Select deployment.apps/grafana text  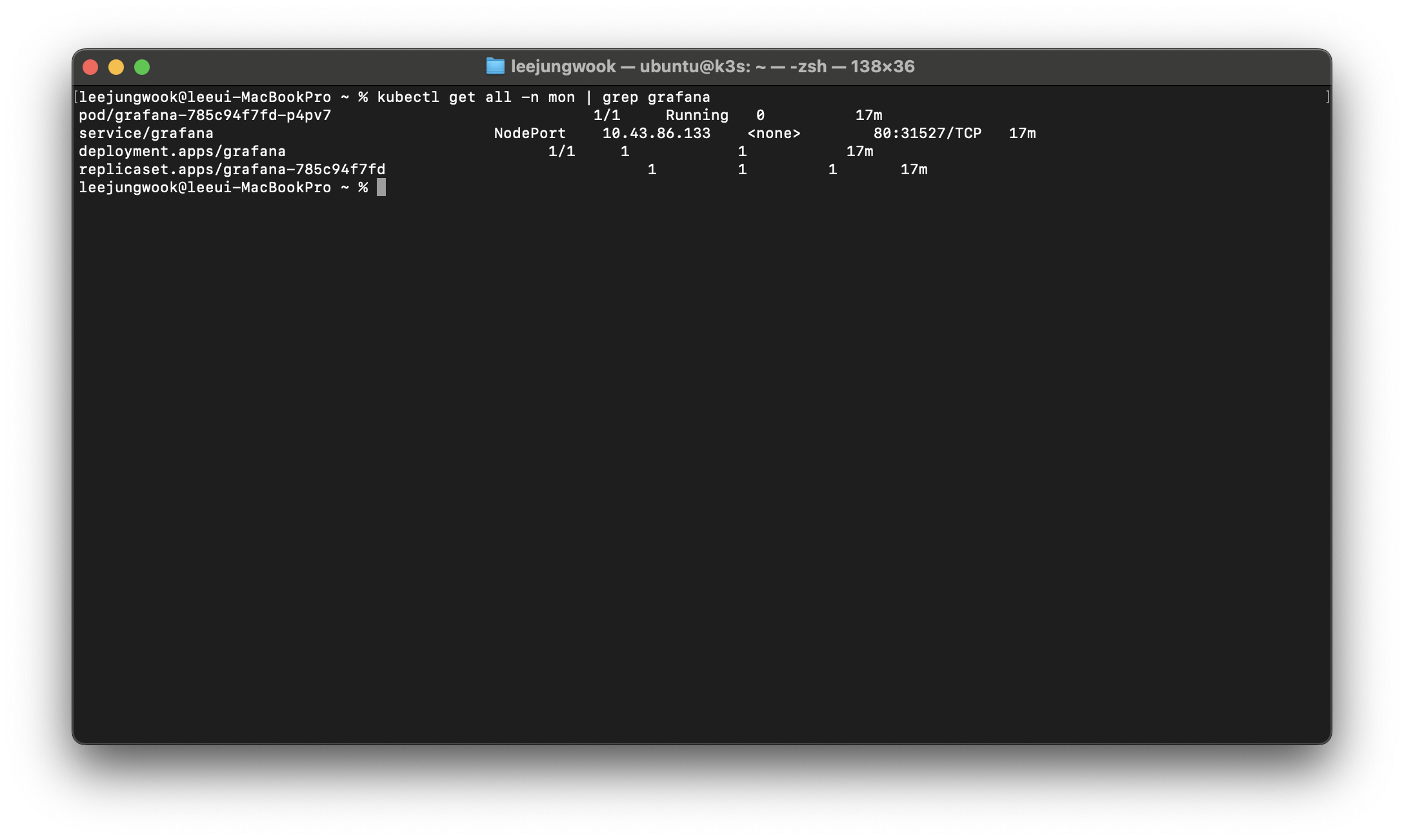pos(182,152)
